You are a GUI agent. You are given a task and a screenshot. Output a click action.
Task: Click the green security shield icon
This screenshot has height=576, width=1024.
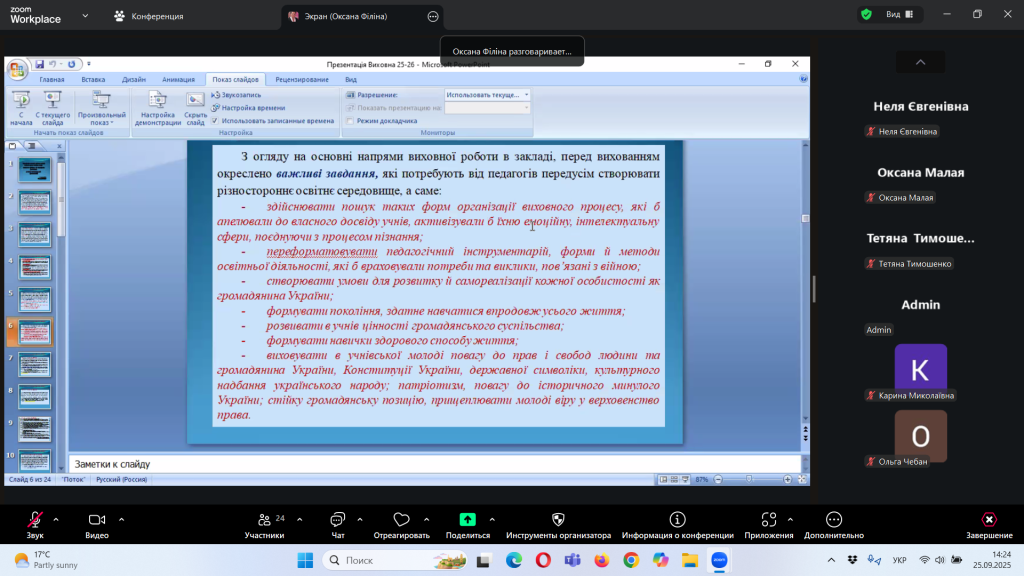coord(865,14)
